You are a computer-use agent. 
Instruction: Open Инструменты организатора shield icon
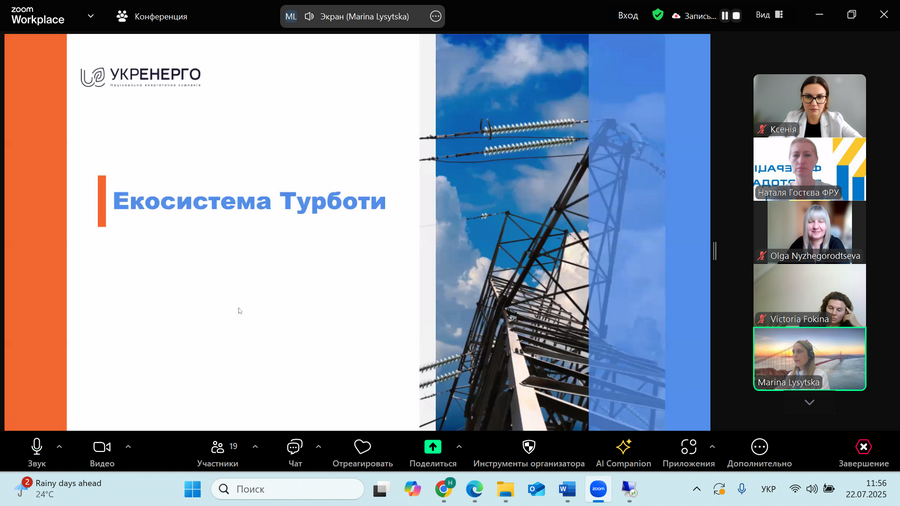tap(529, 446)
